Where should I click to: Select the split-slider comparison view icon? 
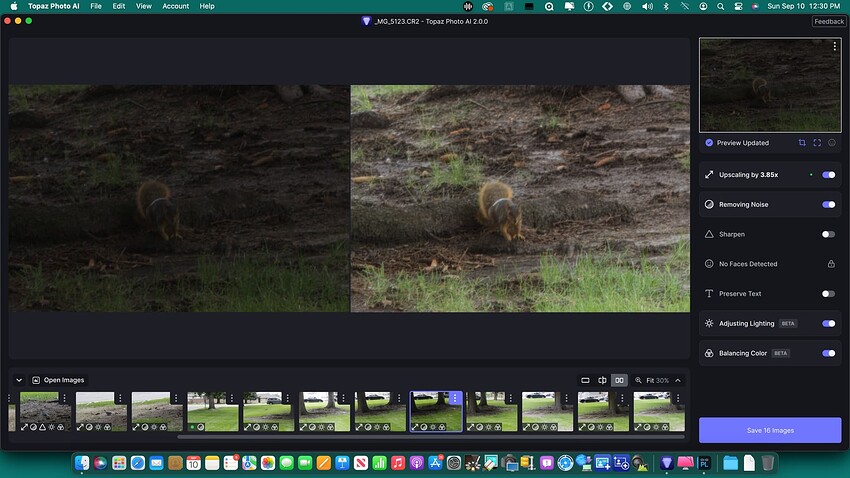(x=602, y=380)
